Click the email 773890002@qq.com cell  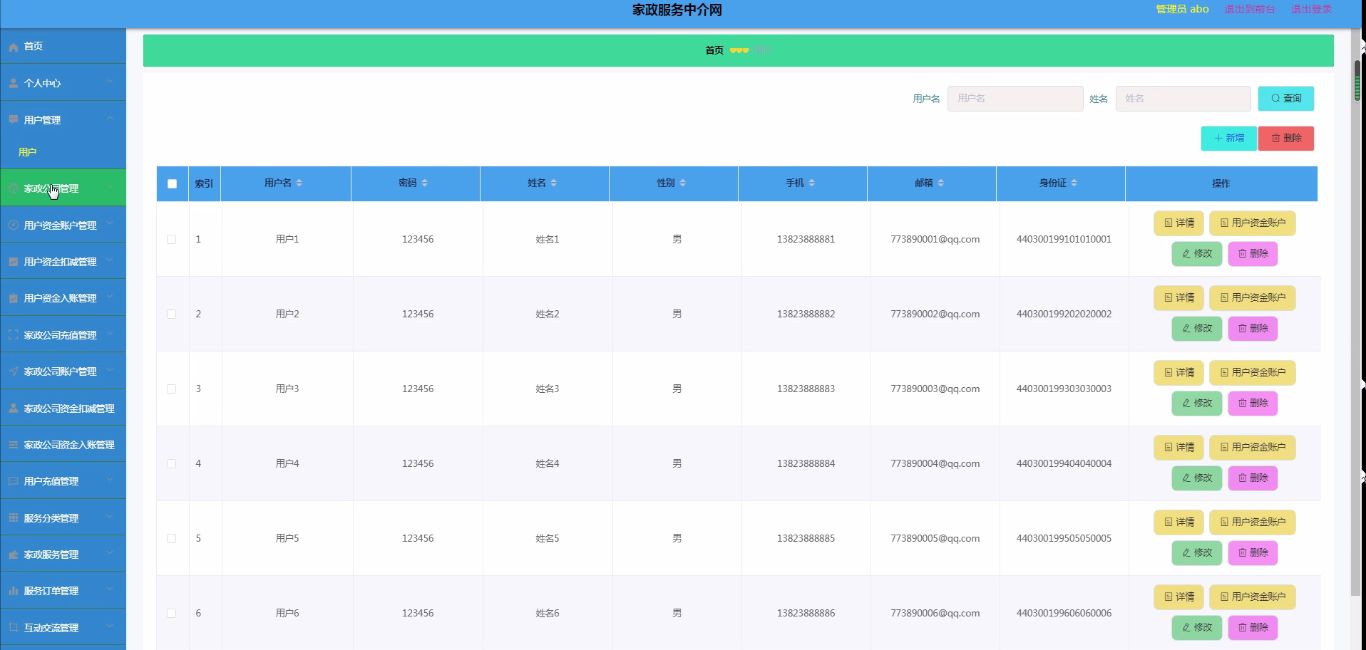935,314
